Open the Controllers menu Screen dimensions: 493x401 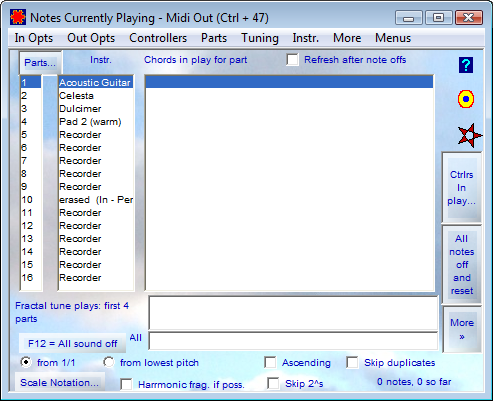158,38
